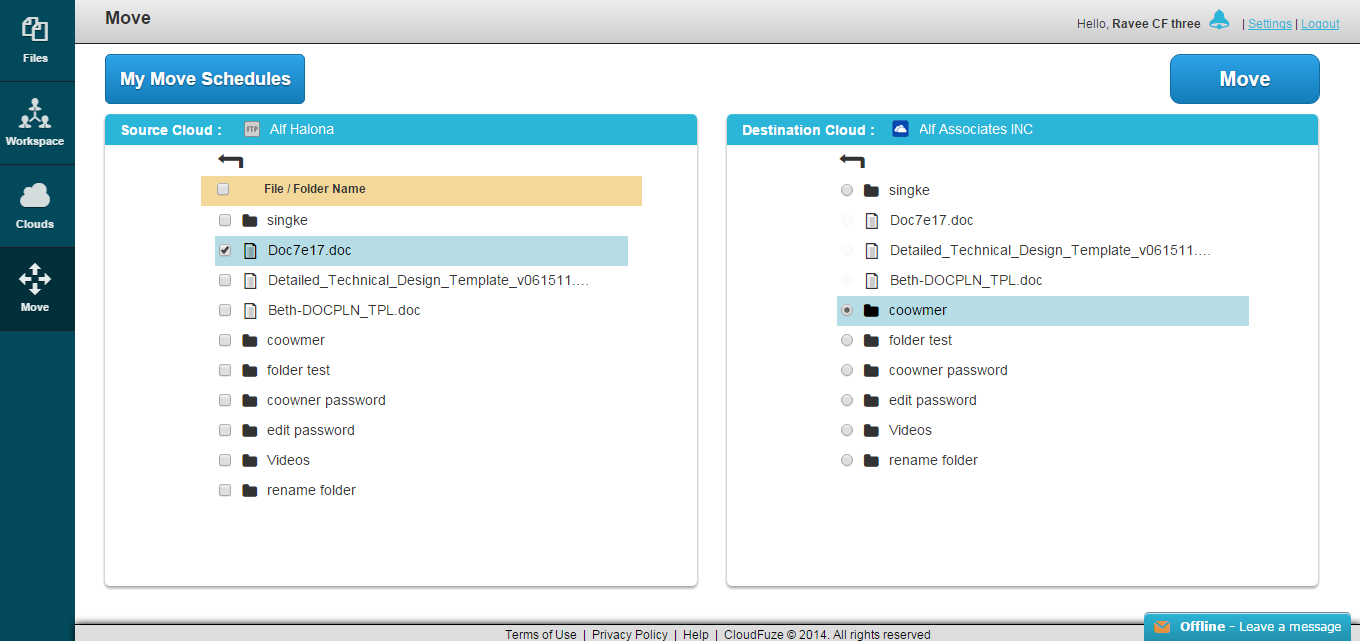Click destination folder icon for edit password
Screen dimensions: 1360x641
(871, 400)
